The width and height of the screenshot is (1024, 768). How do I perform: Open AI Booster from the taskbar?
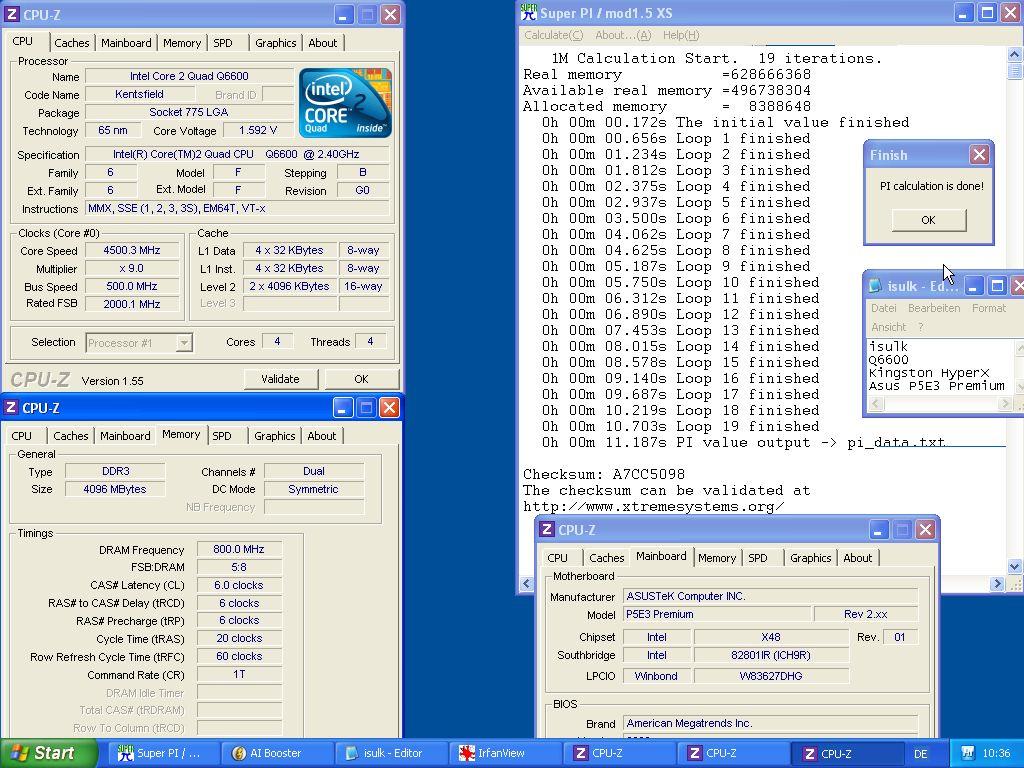276,753
